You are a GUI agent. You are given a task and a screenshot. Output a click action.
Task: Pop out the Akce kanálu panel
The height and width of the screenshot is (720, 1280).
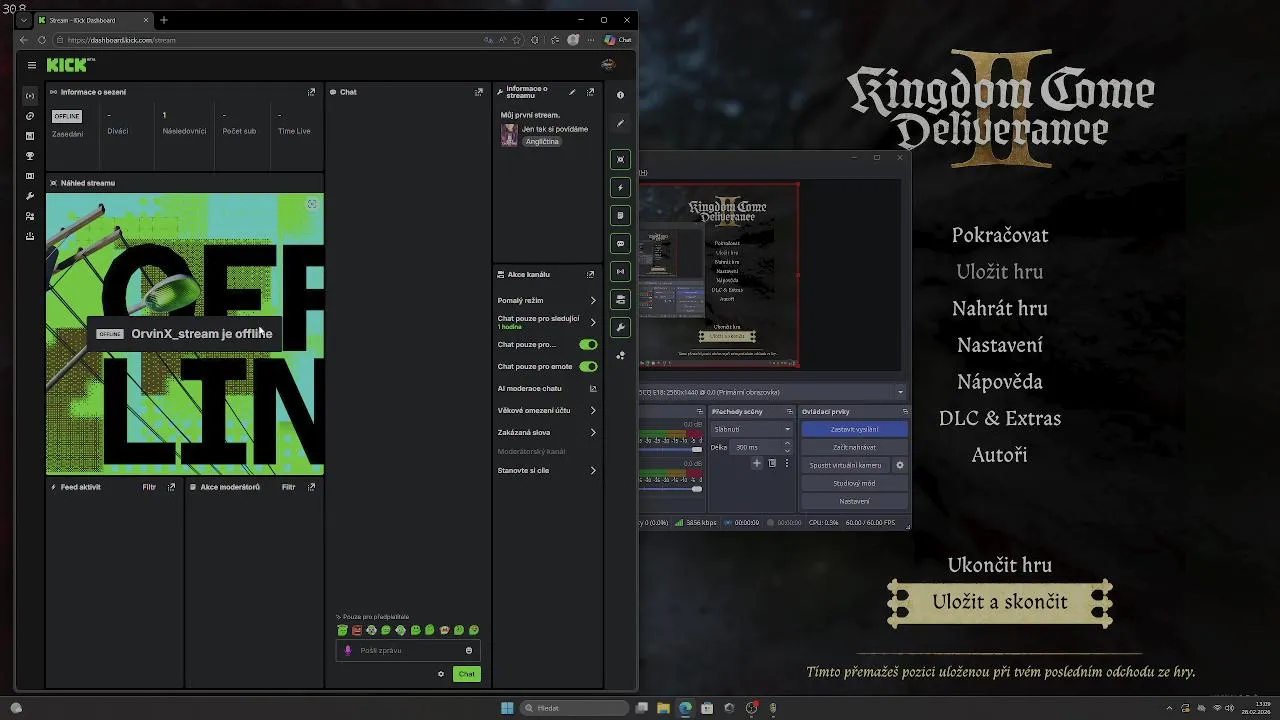[x=590, y=274]
